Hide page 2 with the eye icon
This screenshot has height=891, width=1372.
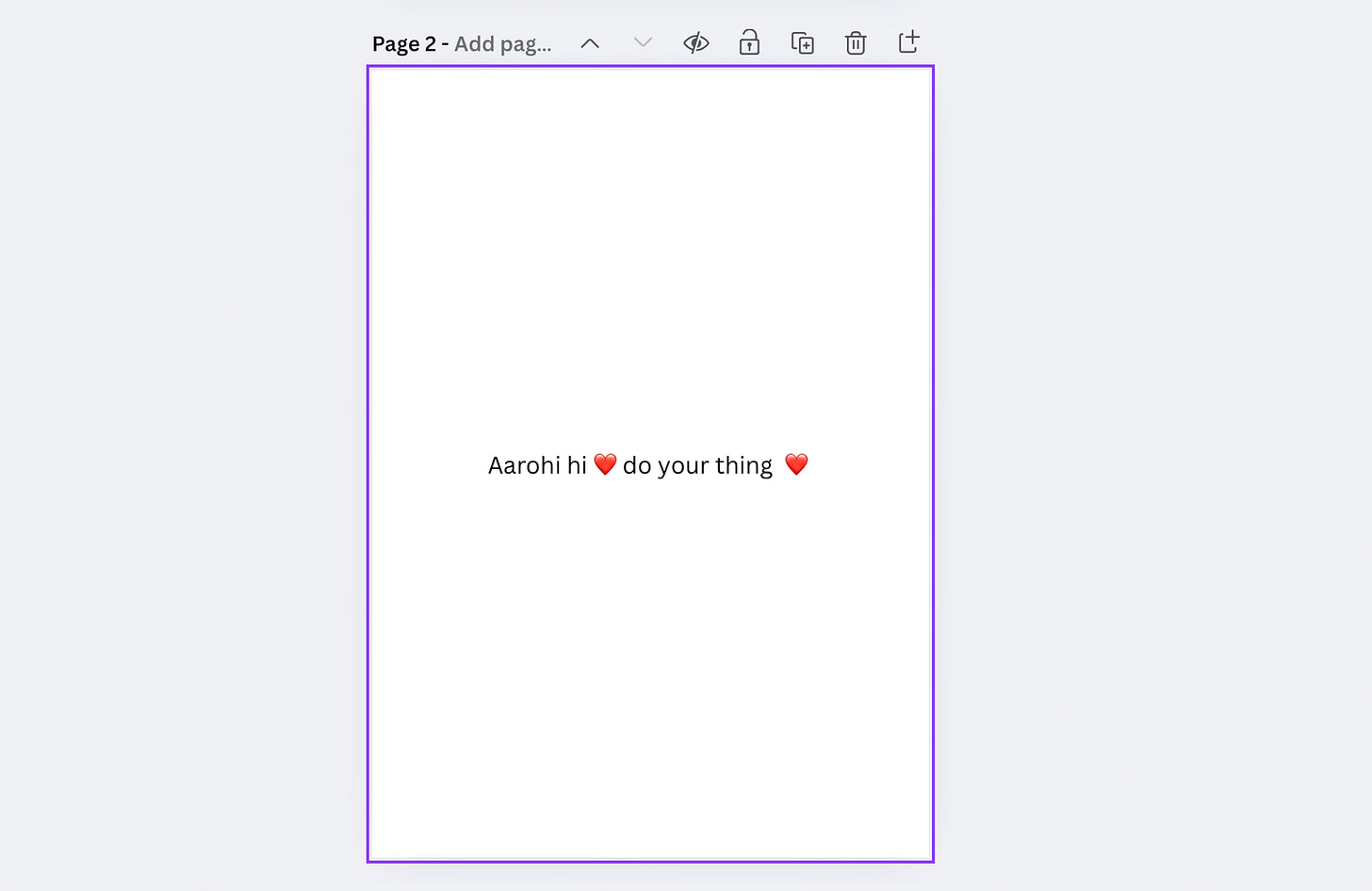tap(696, 43)
